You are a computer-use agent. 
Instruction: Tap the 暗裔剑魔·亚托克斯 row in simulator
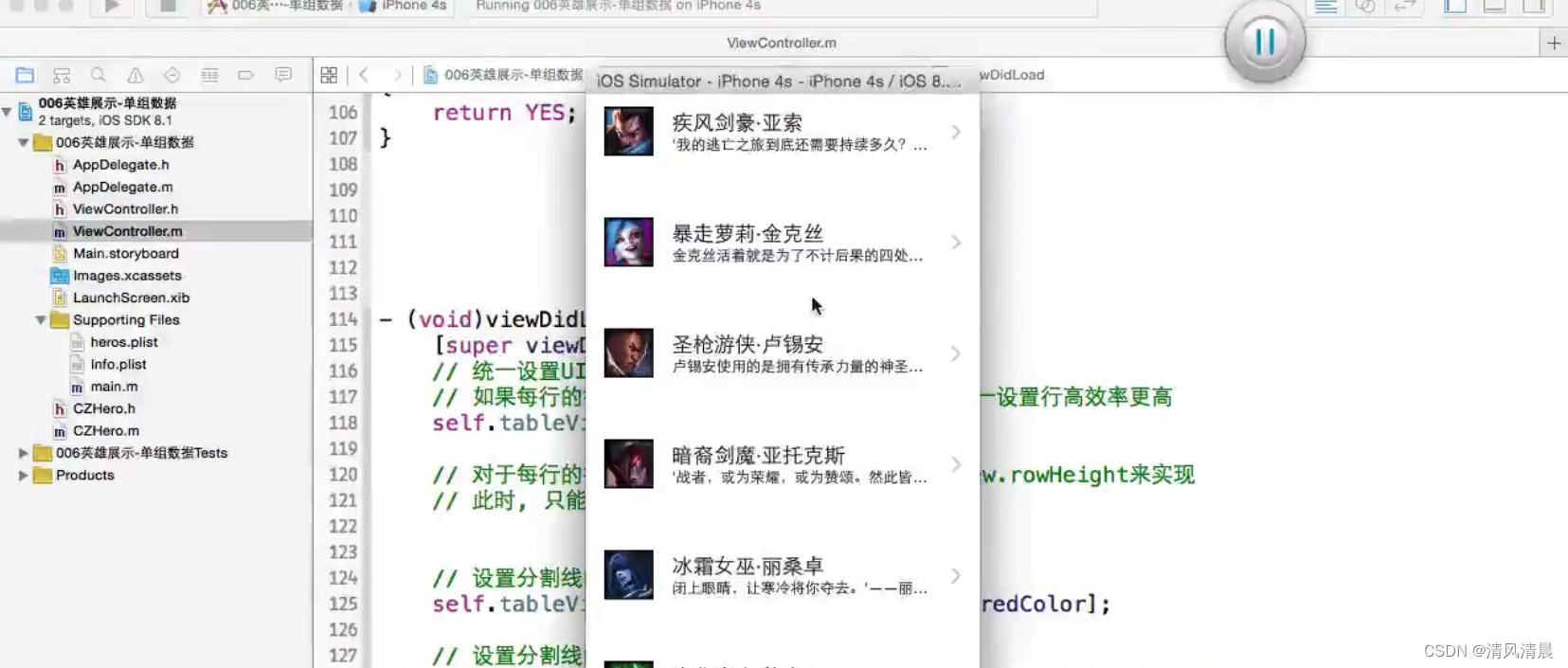783,464
